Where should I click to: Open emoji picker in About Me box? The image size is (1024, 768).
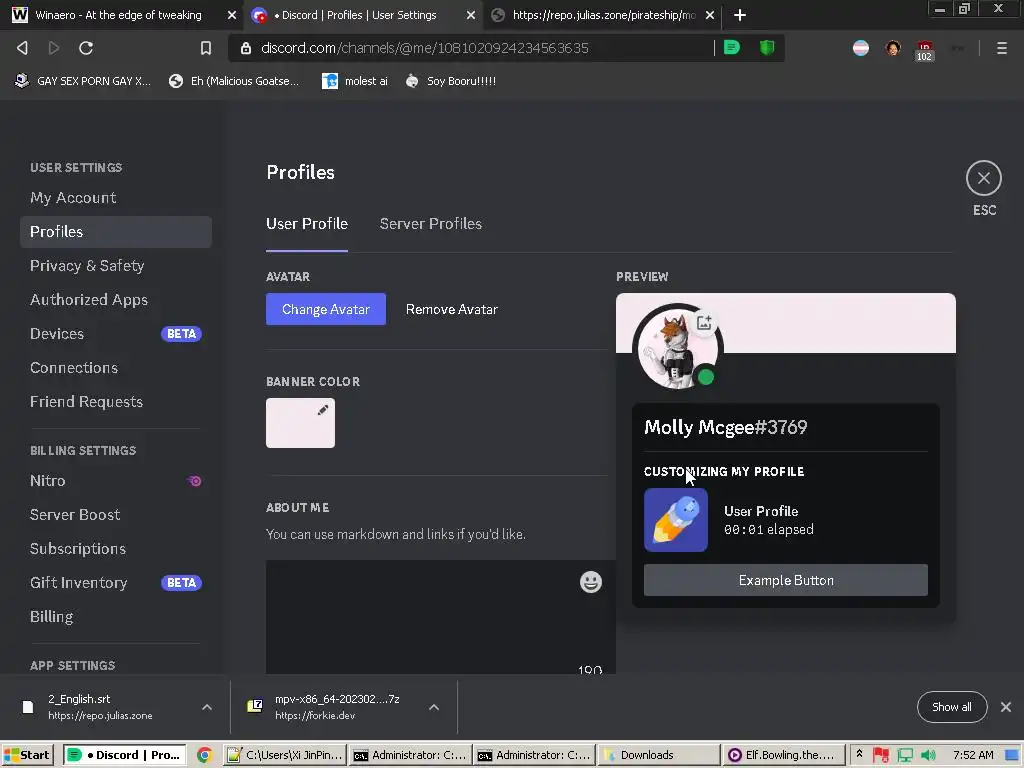point(590,582)
